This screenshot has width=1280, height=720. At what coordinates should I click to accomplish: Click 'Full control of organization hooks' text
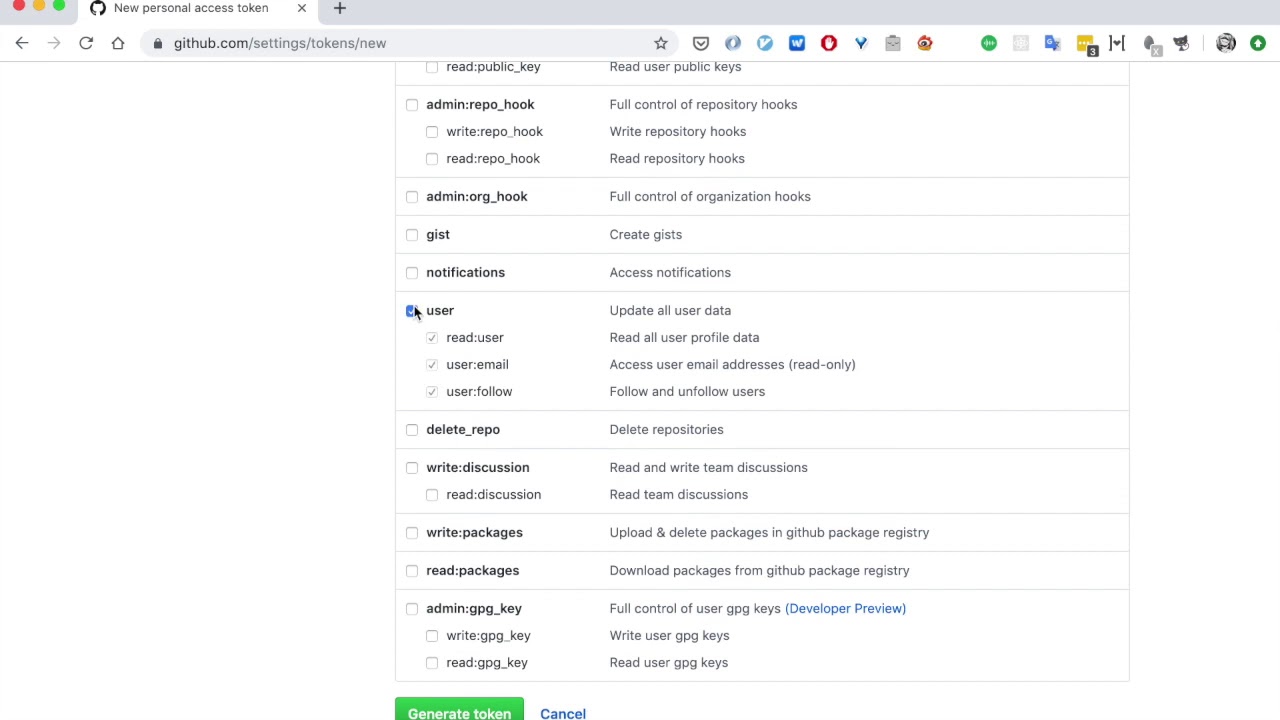[x=710, y=196]
